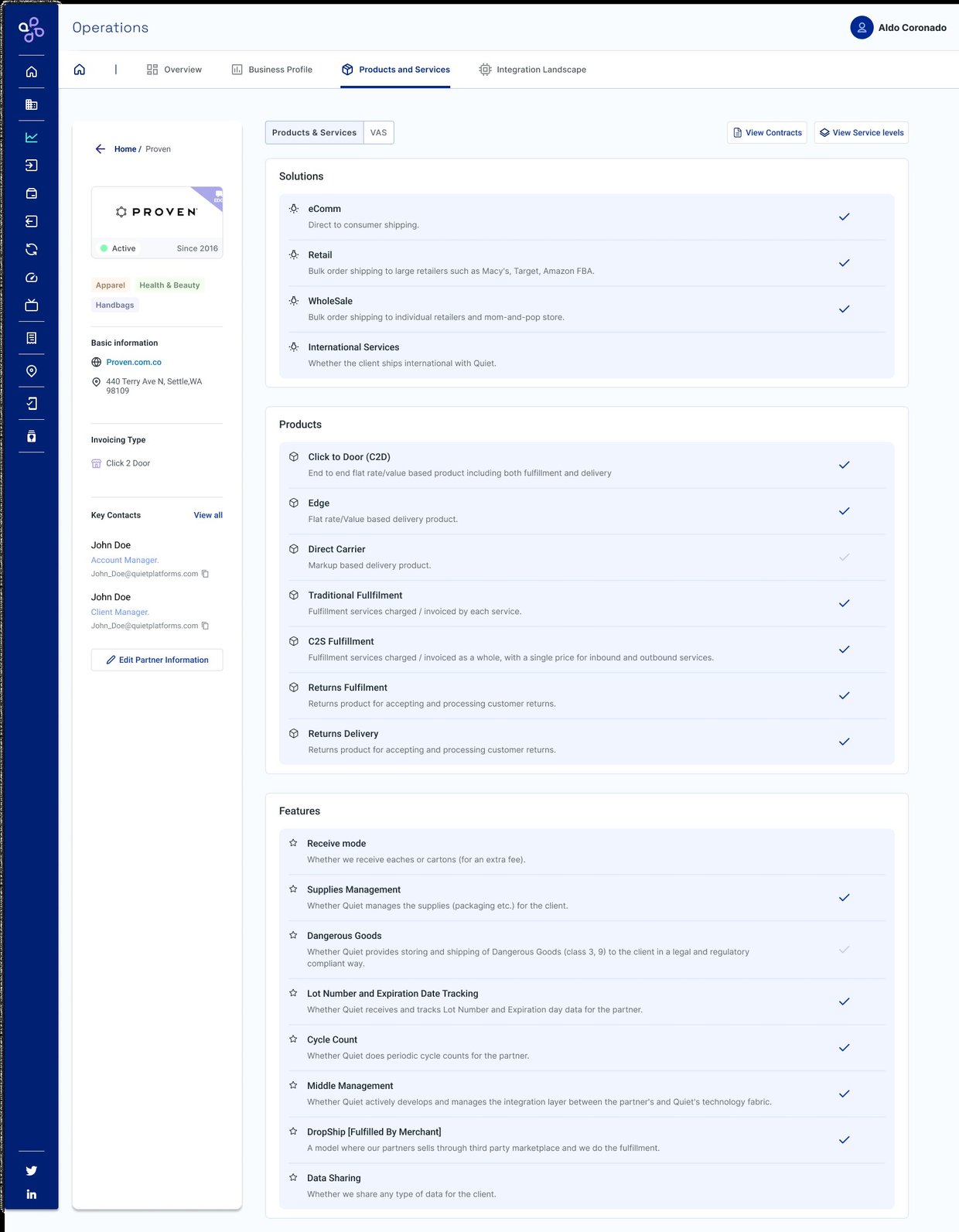Click the Apparel tag
This screenshot has height=1232, width=959.
coord(111,285)
